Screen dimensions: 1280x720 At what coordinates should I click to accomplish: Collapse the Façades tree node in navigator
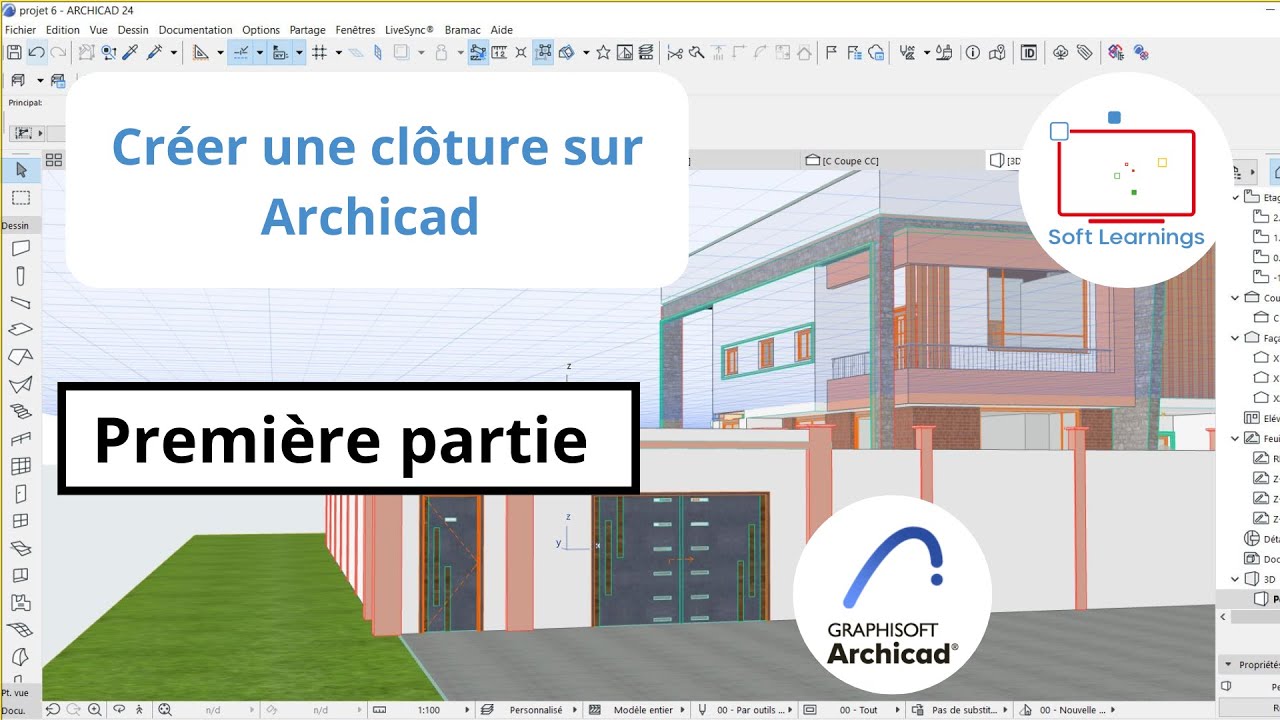(1237, 338)
